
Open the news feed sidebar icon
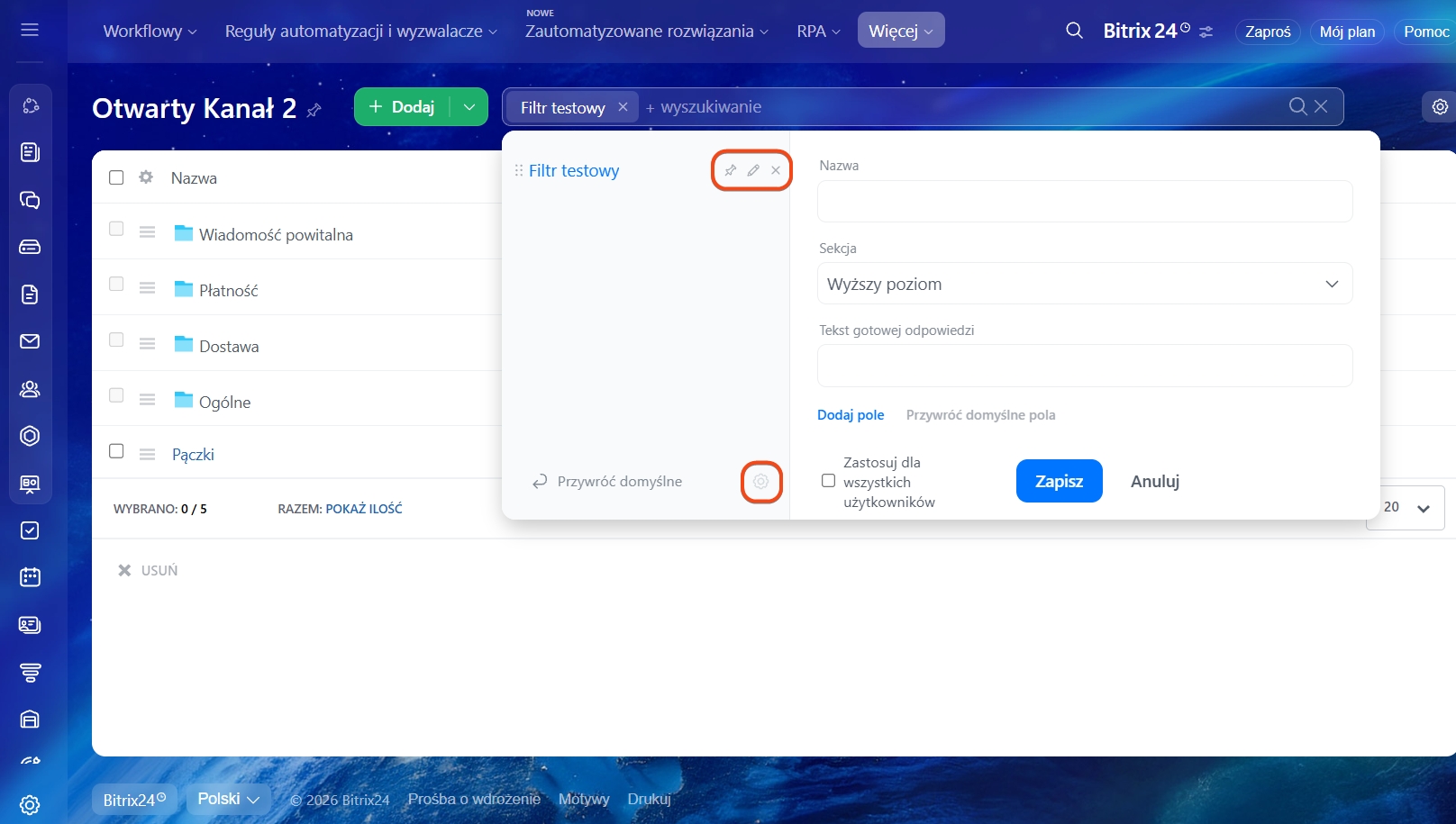(30, 152)
